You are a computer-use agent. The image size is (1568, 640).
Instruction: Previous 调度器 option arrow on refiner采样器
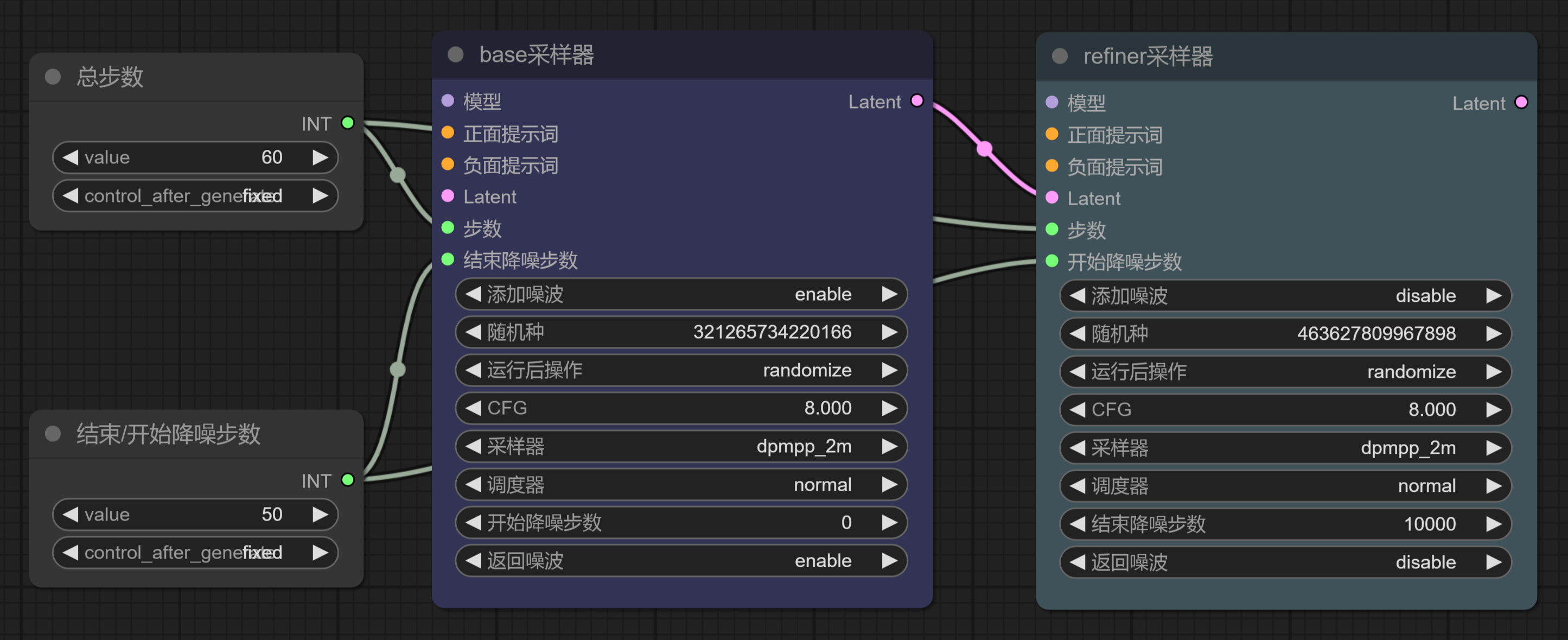1078,486
